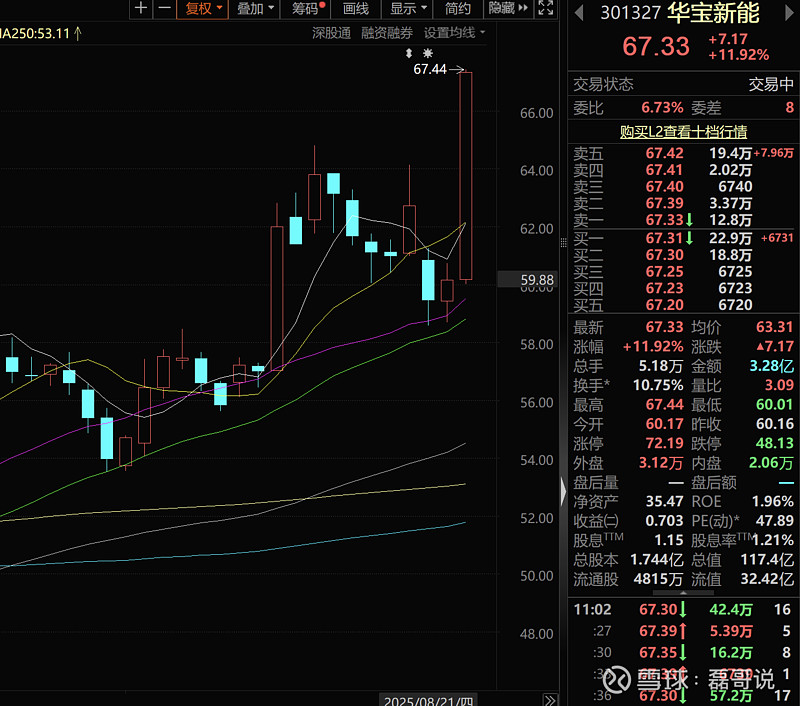Go to previous stock arrow
Viewport: 800px width, 706px height.
click(x=579, y=13)
